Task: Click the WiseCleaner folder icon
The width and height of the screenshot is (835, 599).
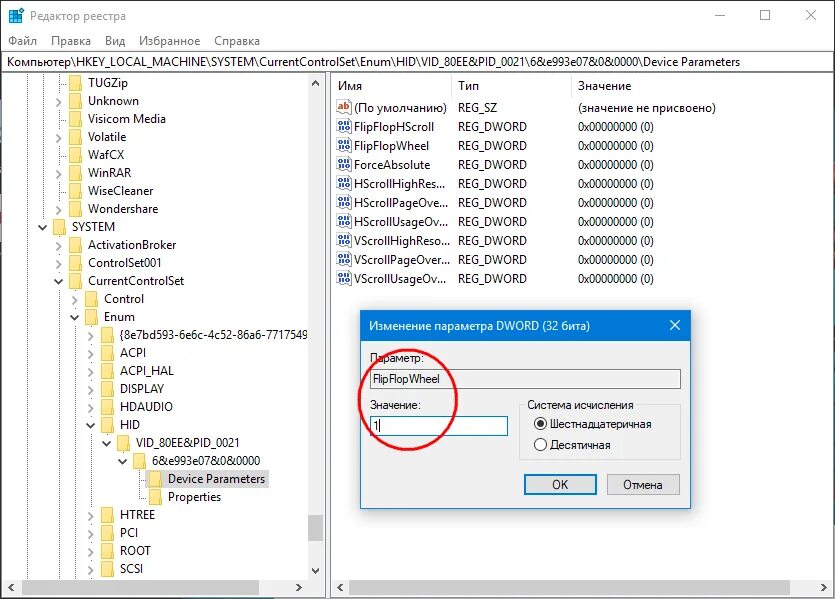Action: coord(76,191)
